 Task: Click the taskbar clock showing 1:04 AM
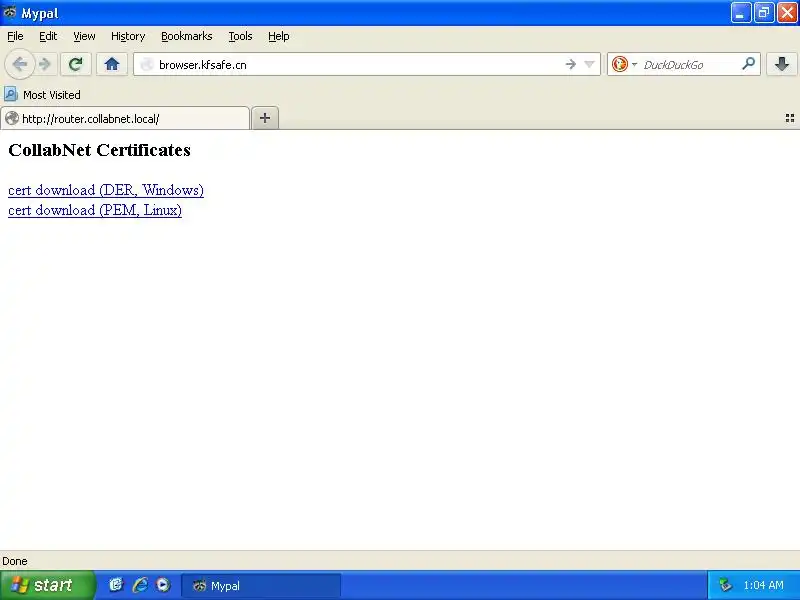tap(763, 585)
